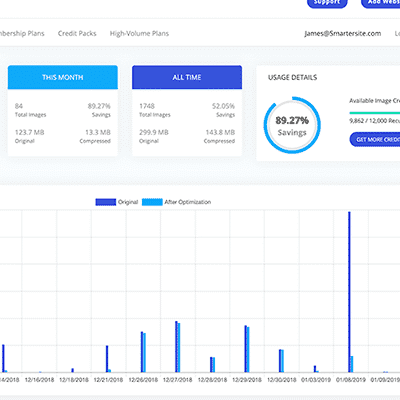The height and width of the screenshot is (400, 400).
Task: Select the THIS MONTH card header
Action: (63, 77)
